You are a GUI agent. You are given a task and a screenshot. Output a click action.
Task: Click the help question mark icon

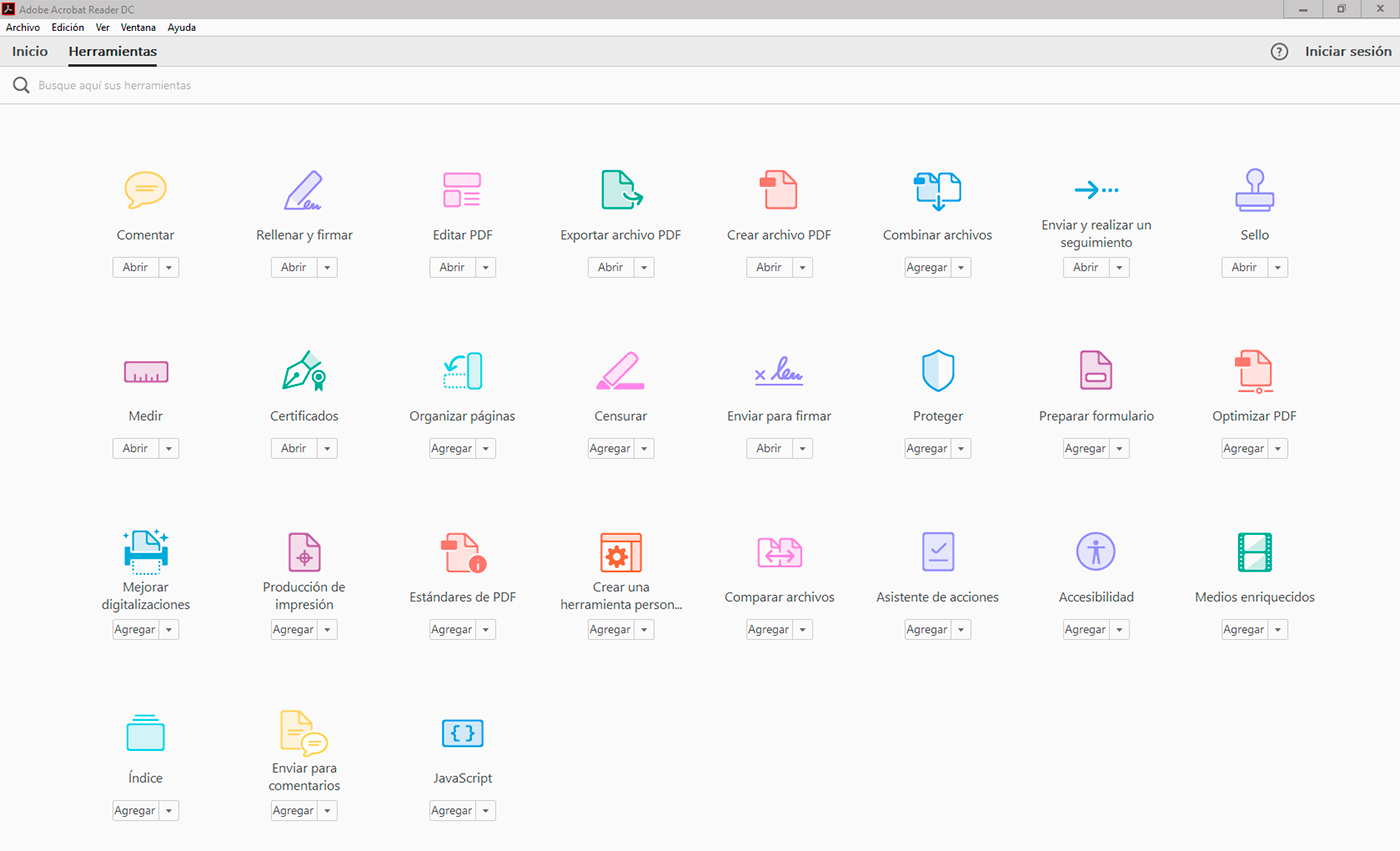tap(1279, 52)
